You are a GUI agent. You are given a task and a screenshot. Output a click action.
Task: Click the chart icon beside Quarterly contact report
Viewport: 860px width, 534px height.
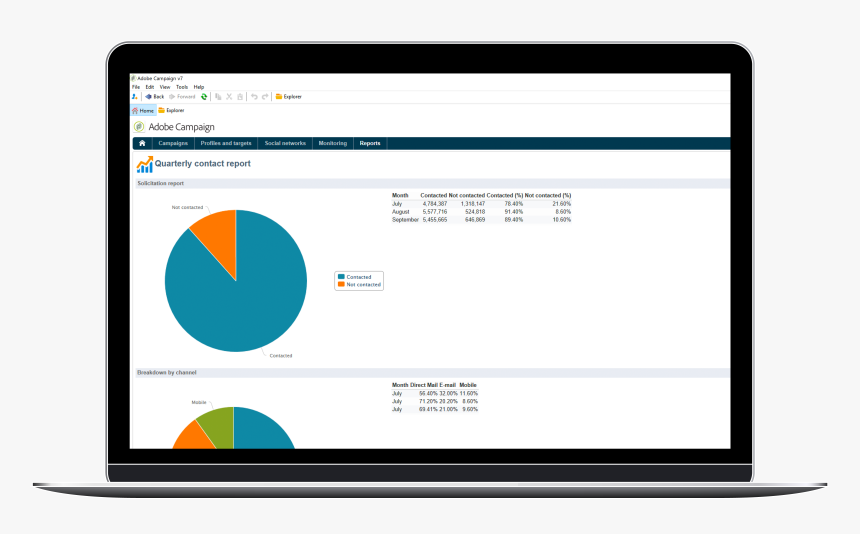145,164
